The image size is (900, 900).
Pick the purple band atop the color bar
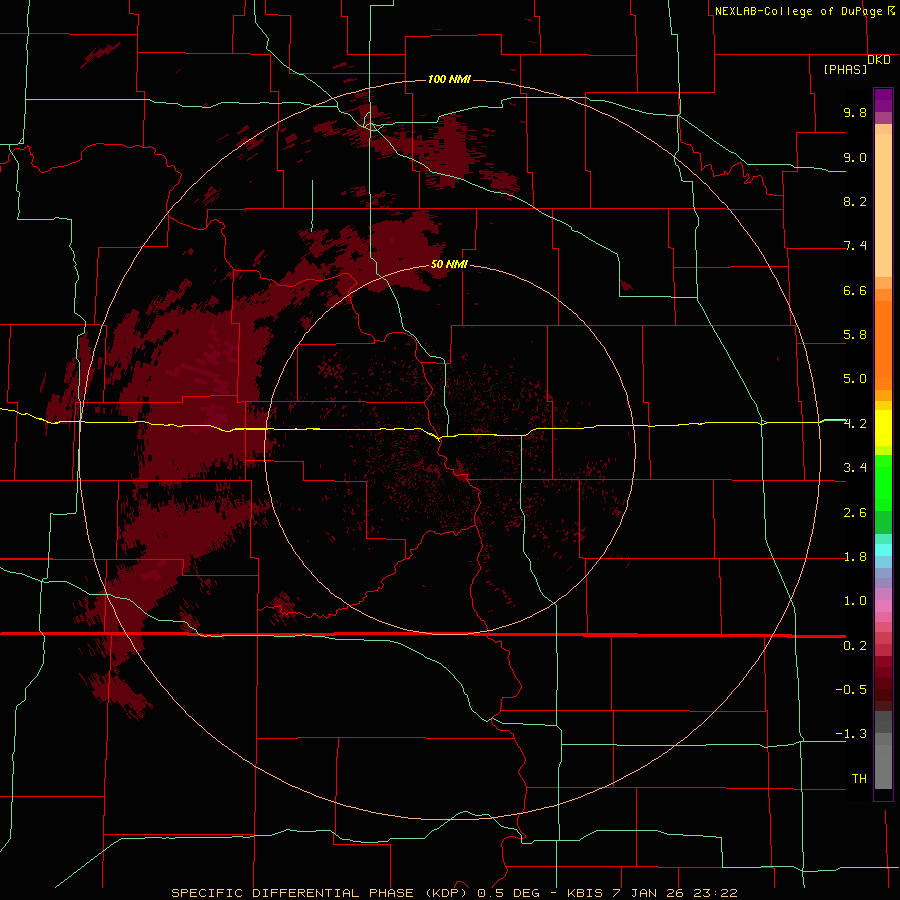(883, 100)
